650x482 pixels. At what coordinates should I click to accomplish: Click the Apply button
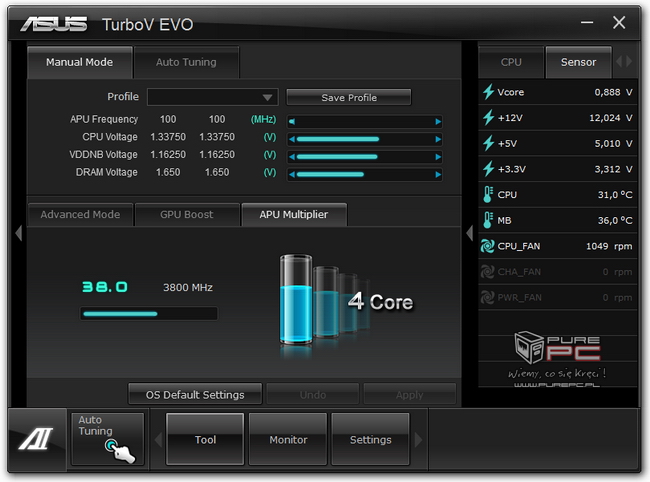pyautogui.click(x=410, y=395)
